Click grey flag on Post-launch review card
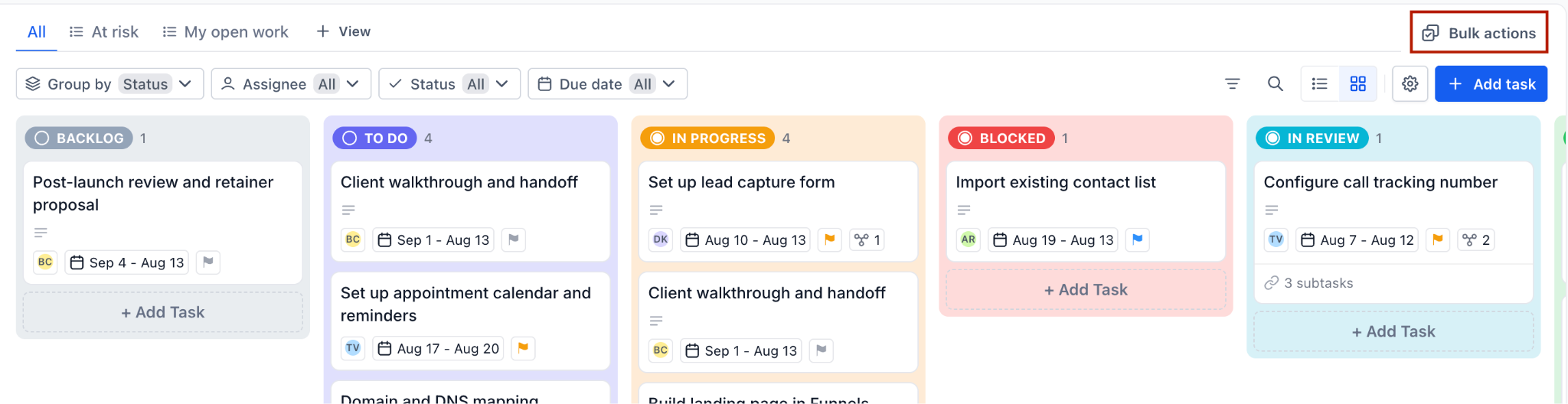The height and width of the screenshot is (404, 1568). 207,262
